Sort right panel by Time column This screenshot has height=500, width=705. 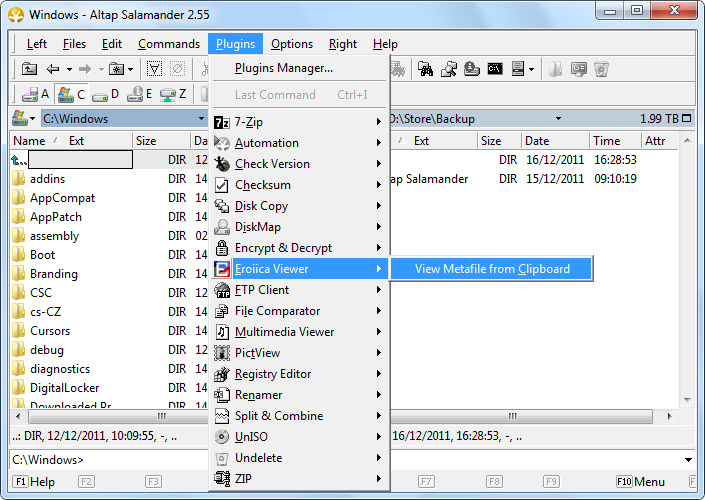615,141
